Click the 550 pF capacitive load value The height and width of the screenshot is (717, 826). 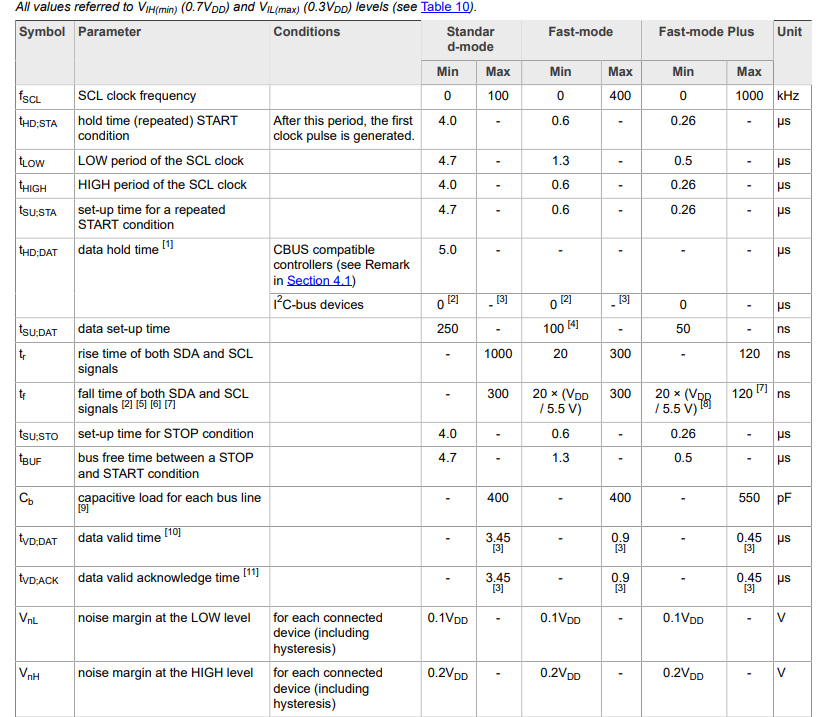tap(749, 498)
